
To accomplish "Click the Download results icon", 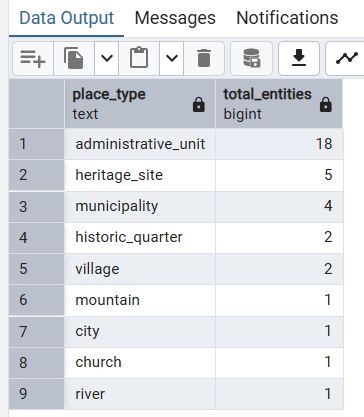I will (299, 59).
